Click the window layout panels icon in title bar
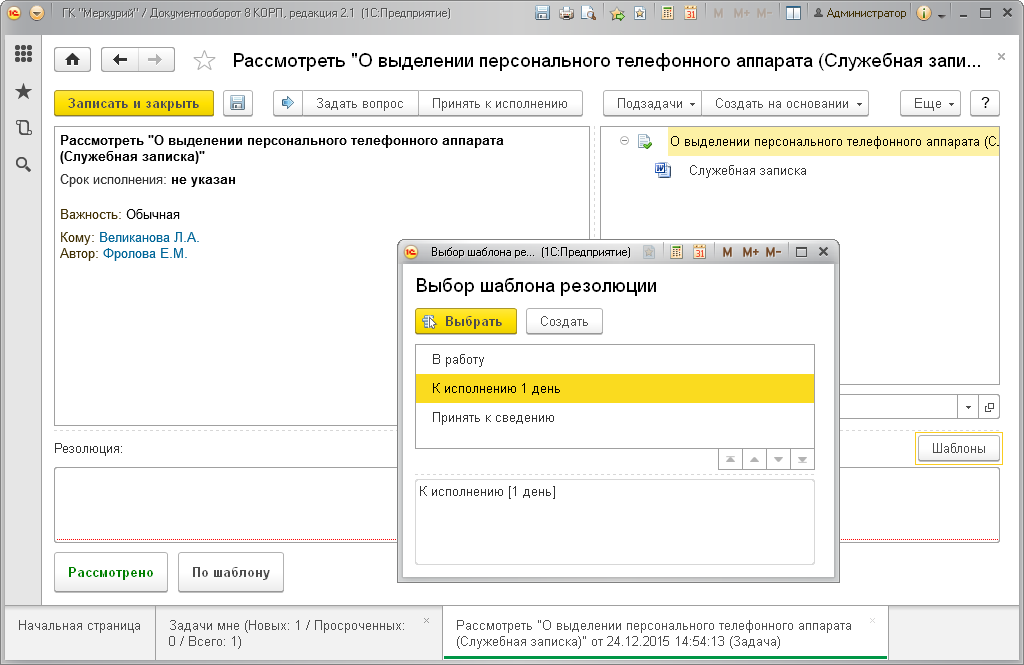Viewport: 1024px width, 665px height. (x=793, y=13)
